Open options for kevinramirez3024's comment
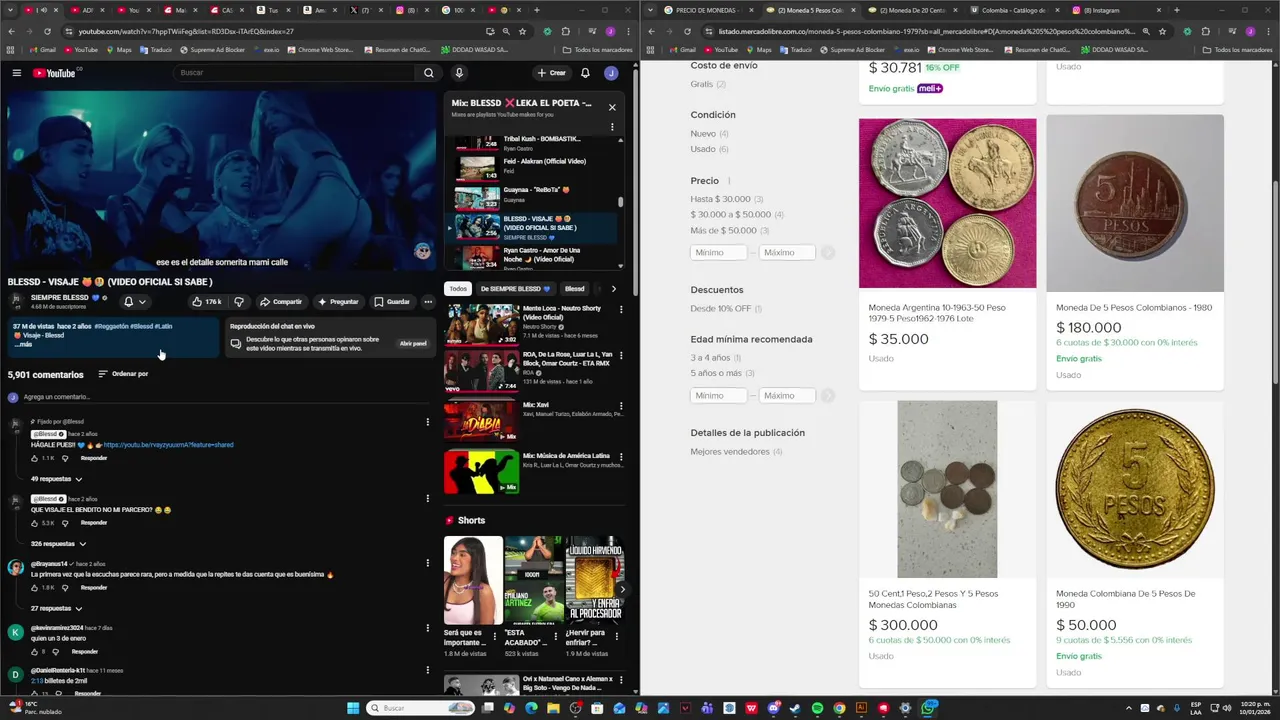Screen dimensions: 1280x720 tap(428, 629)
